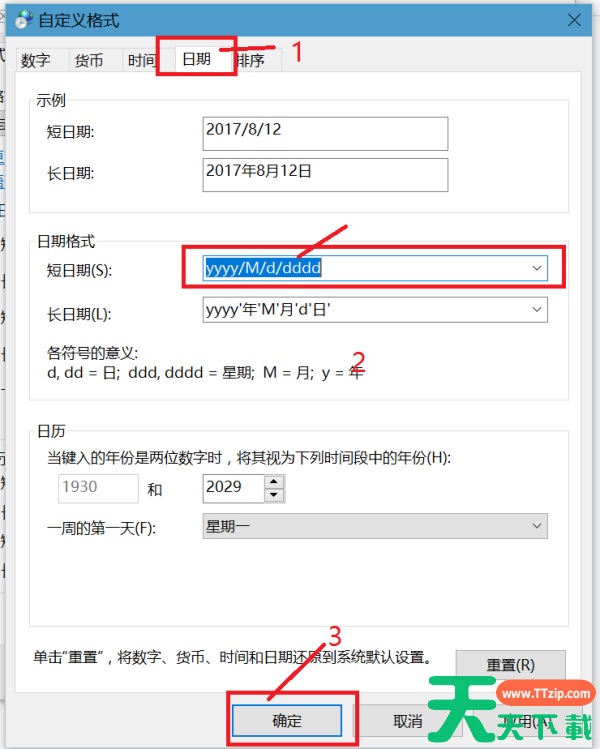
Task: Close the 自定义格式 dialog
Action: click(574, 20)
